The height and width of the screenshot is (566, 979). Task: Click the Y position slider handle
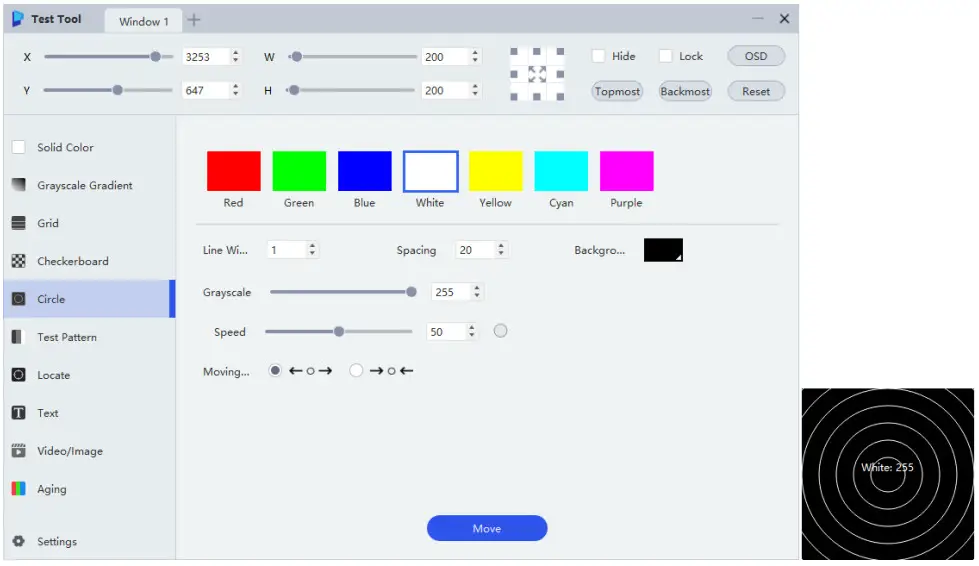tap(117, 90)
